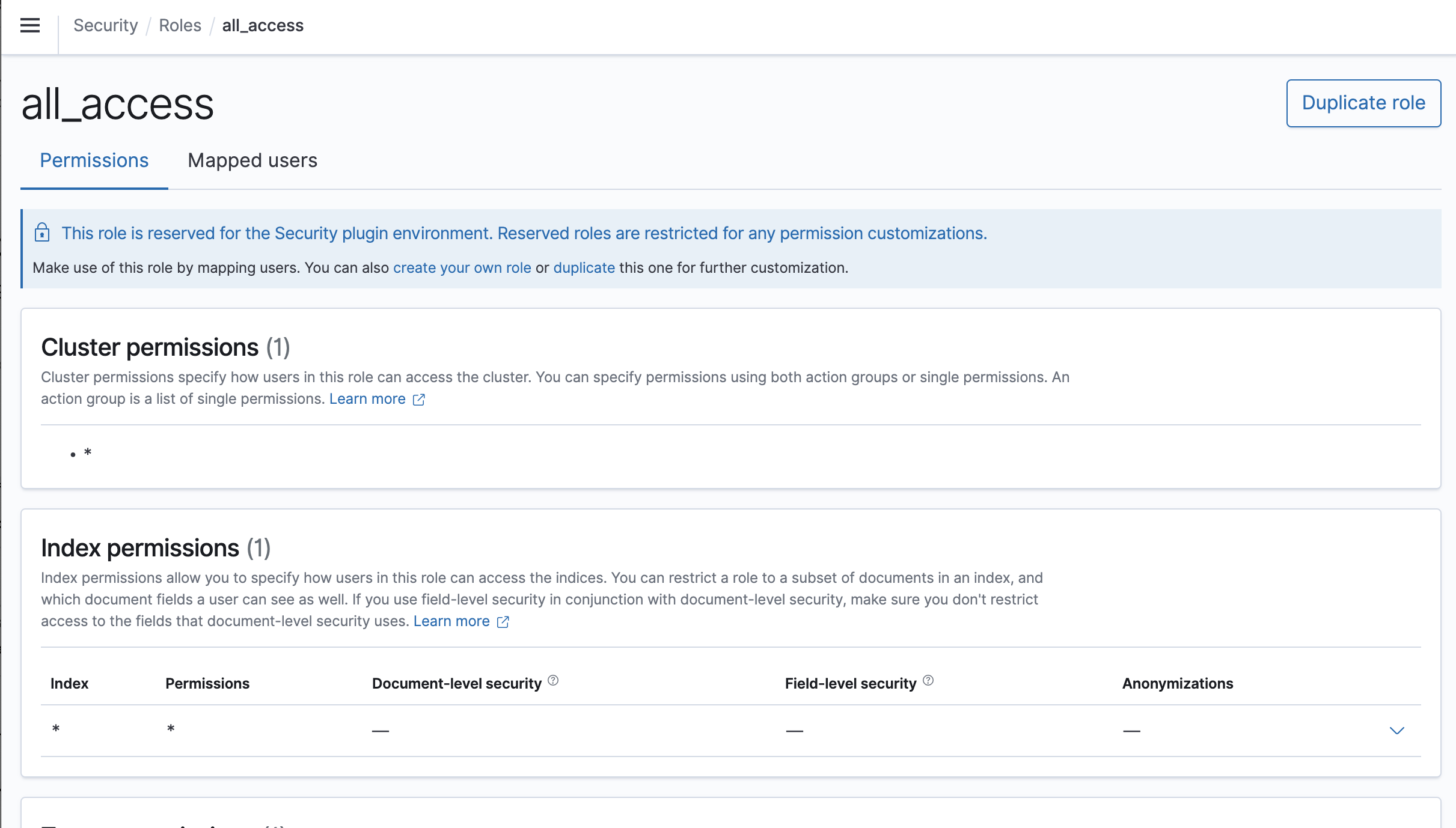
Task: Open the hamburger navigation menu
Action: pyautogui.click(x=30, y=25)
